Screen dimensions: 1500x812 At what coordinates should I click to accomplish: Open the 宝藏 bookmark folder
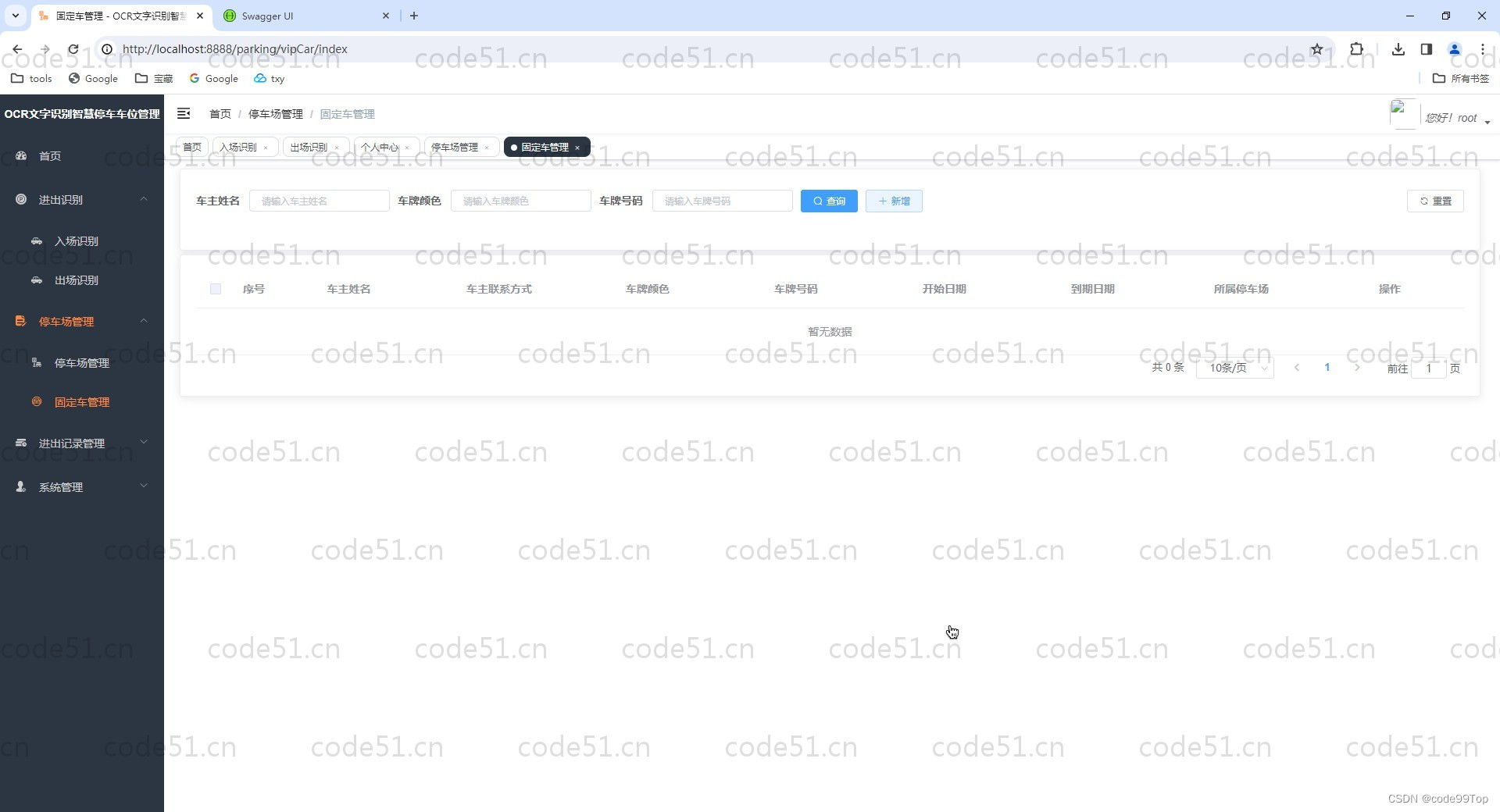[154, 78]
